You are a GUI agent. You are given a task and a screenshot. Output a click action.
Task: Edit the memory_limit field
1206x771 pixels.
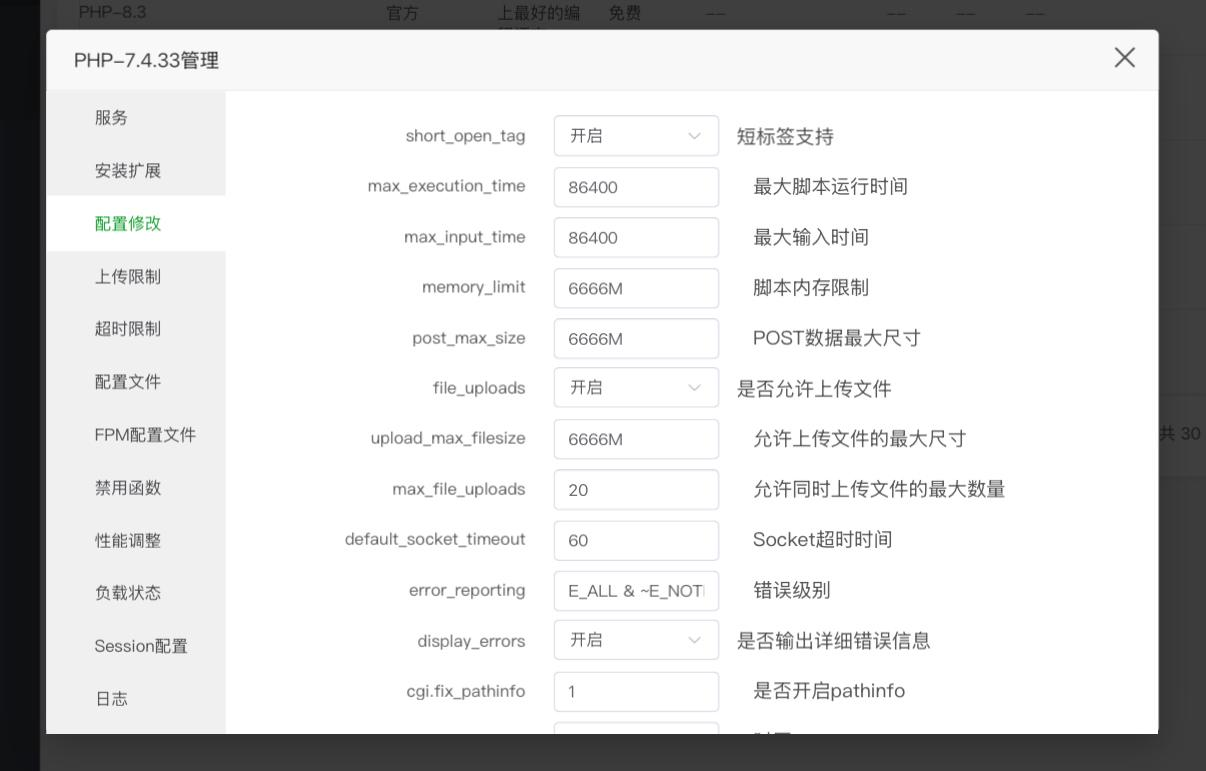636,288
